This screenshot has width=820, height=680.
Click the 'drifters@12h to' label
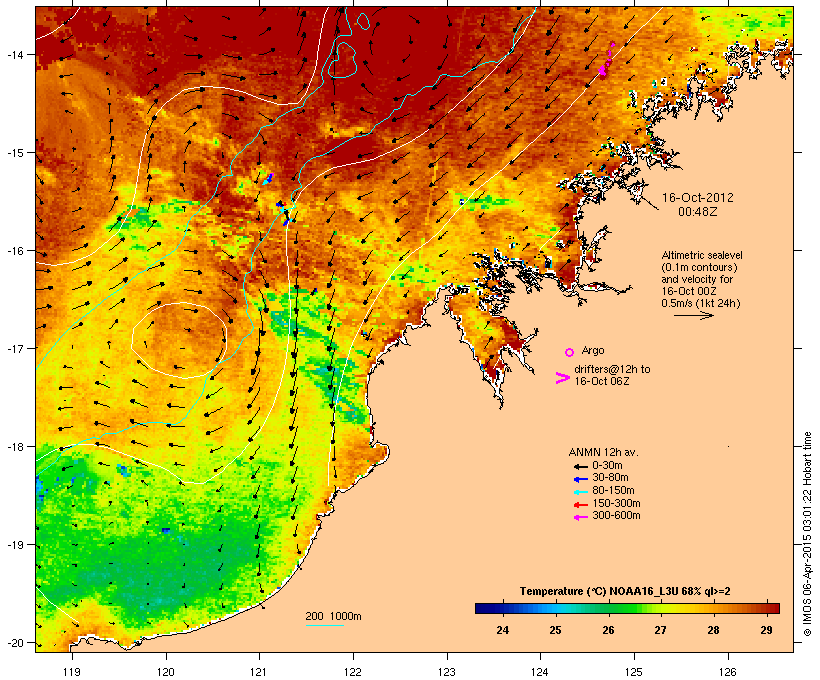pos(612,369)
